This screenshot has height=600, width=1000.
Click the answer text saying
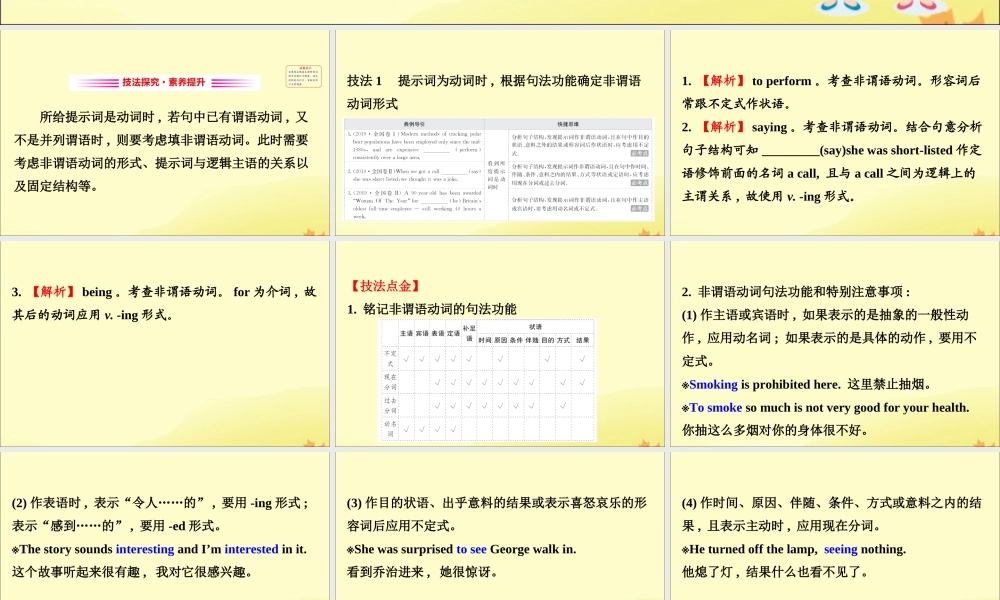[769, 127]
